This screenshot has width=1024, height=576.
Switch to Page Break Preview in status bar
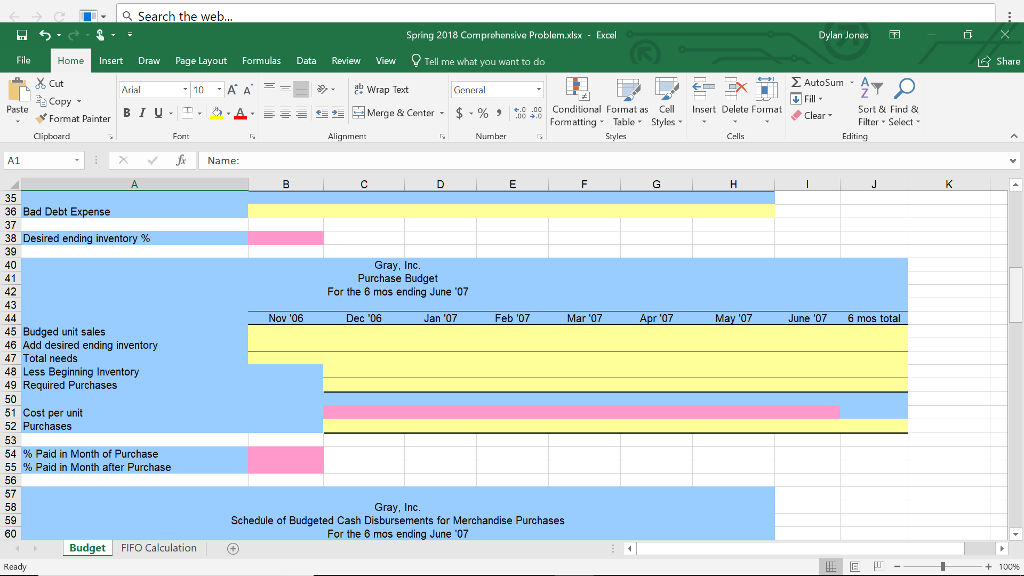tap(878, 567)
